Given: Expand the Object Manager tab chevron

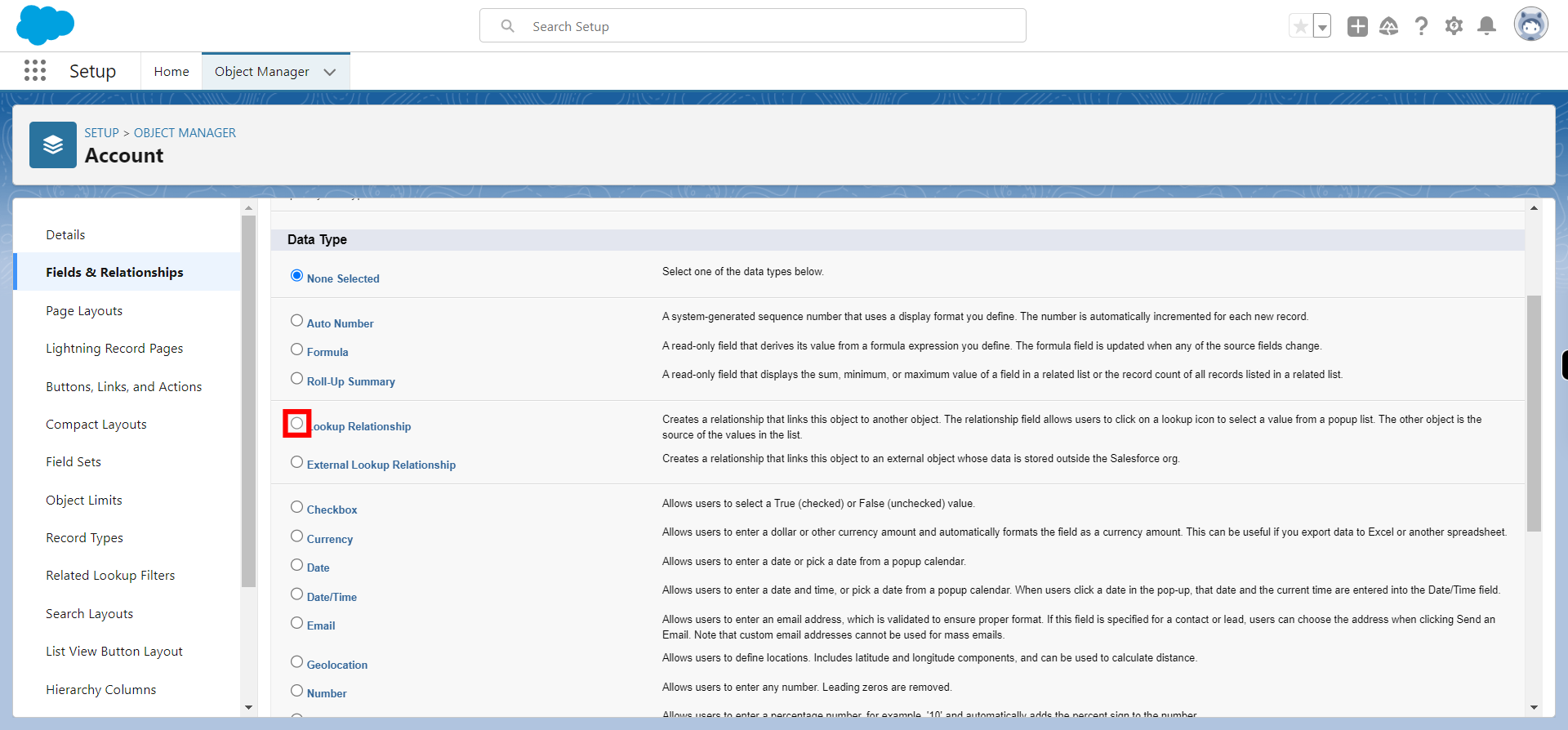Looking at the screenshot, I should click(x=330, y=72).
